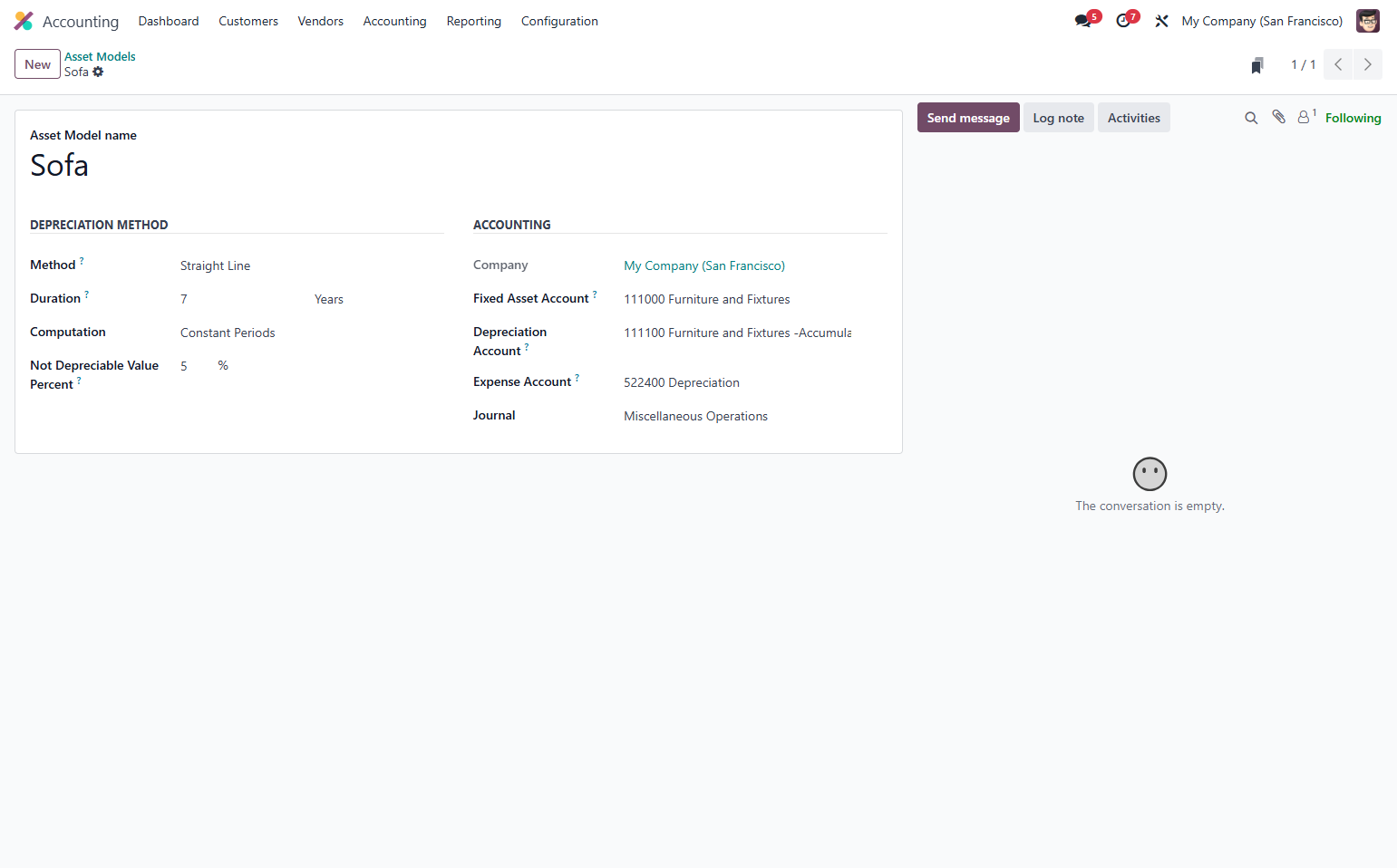The width and height of the screenshot is (1397, 868).
Task: Click the gear actions icon beside Sofa
Action: tap(98, 72)
